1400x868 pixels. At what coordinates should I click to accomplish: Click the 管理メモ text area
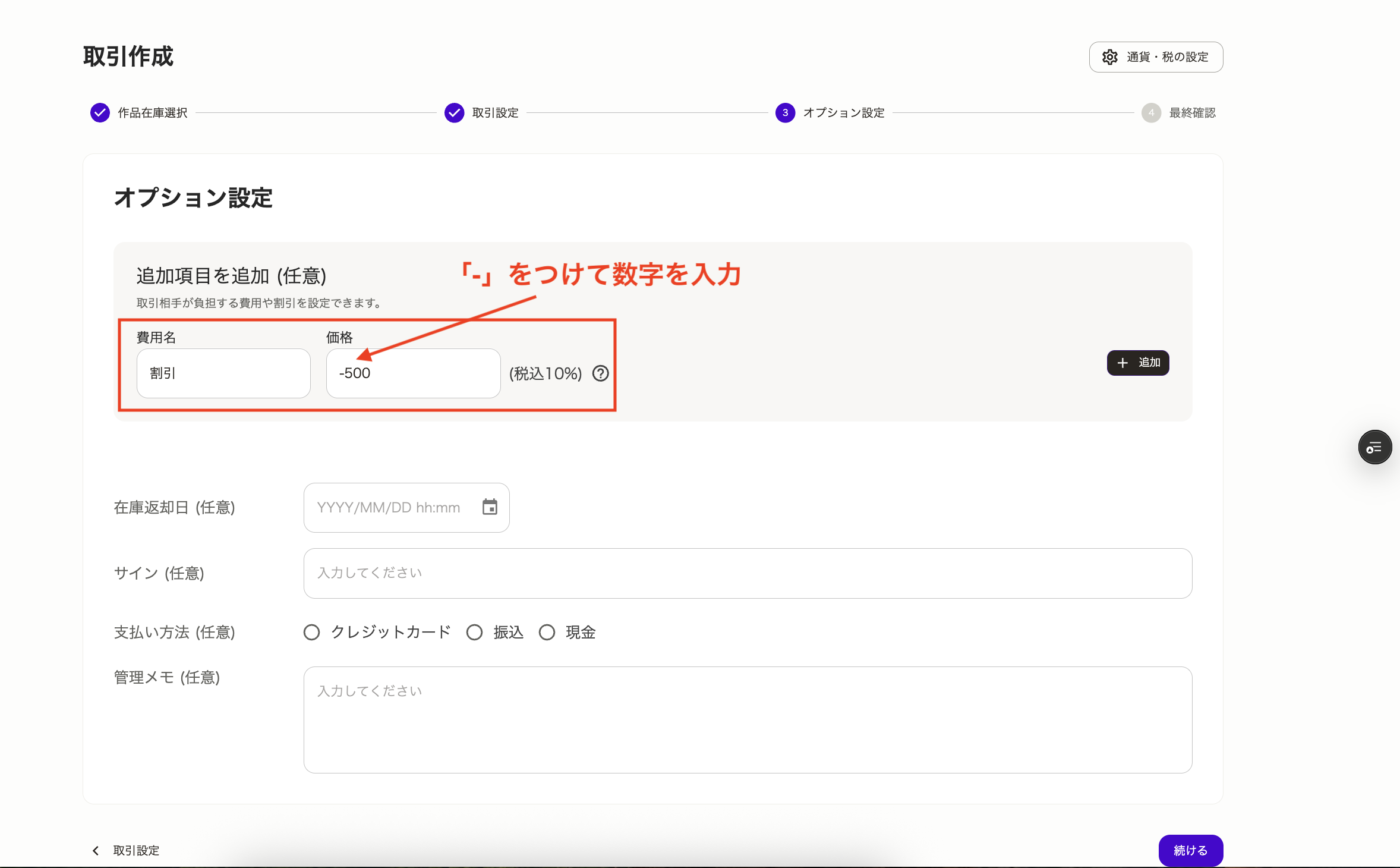click(x=748, y=720)
